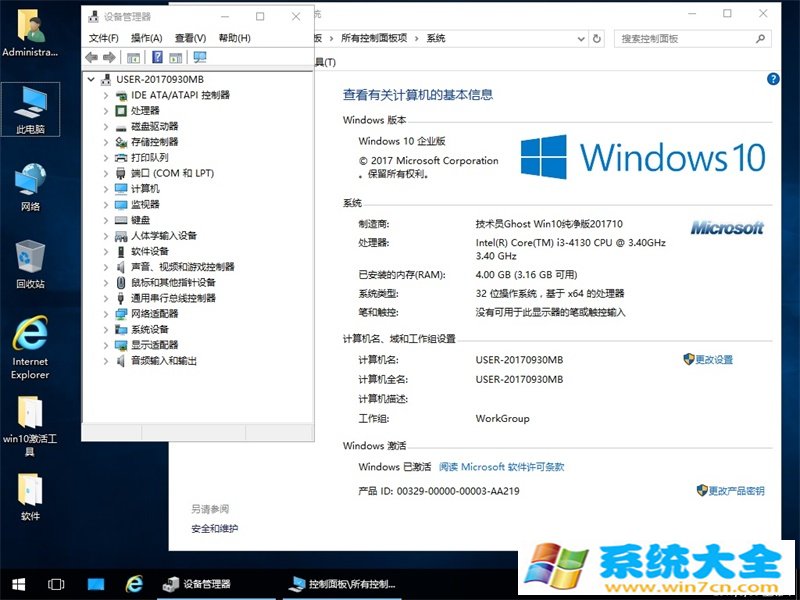Click the 更改产品密钥 link
This screenshot has width=800, height=600.
[x=736, y=491]
